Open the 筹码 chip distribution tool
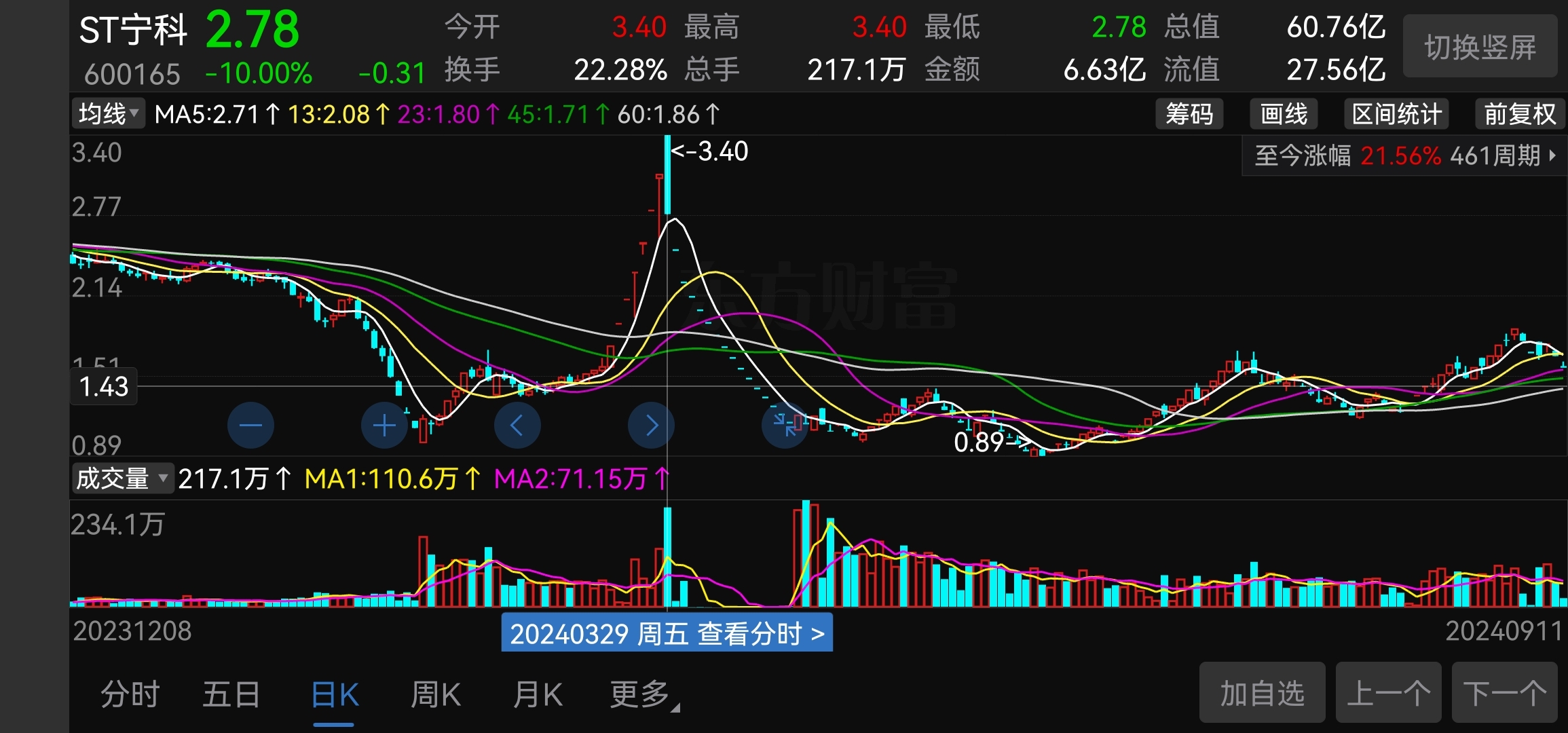This screenshot has width=1568, height=733. (x=1189, y=114)
